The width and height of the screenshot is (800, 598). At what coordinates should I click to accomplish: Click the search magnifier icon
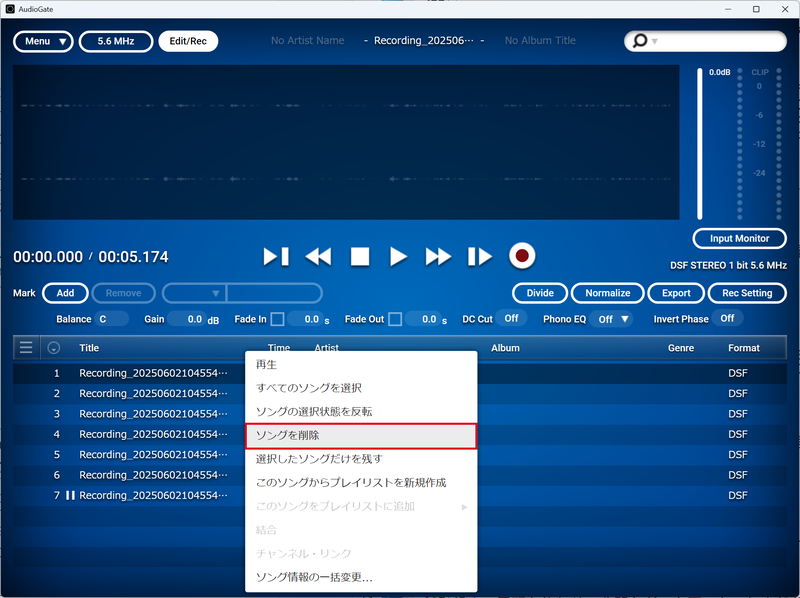[x=639, y=41]
